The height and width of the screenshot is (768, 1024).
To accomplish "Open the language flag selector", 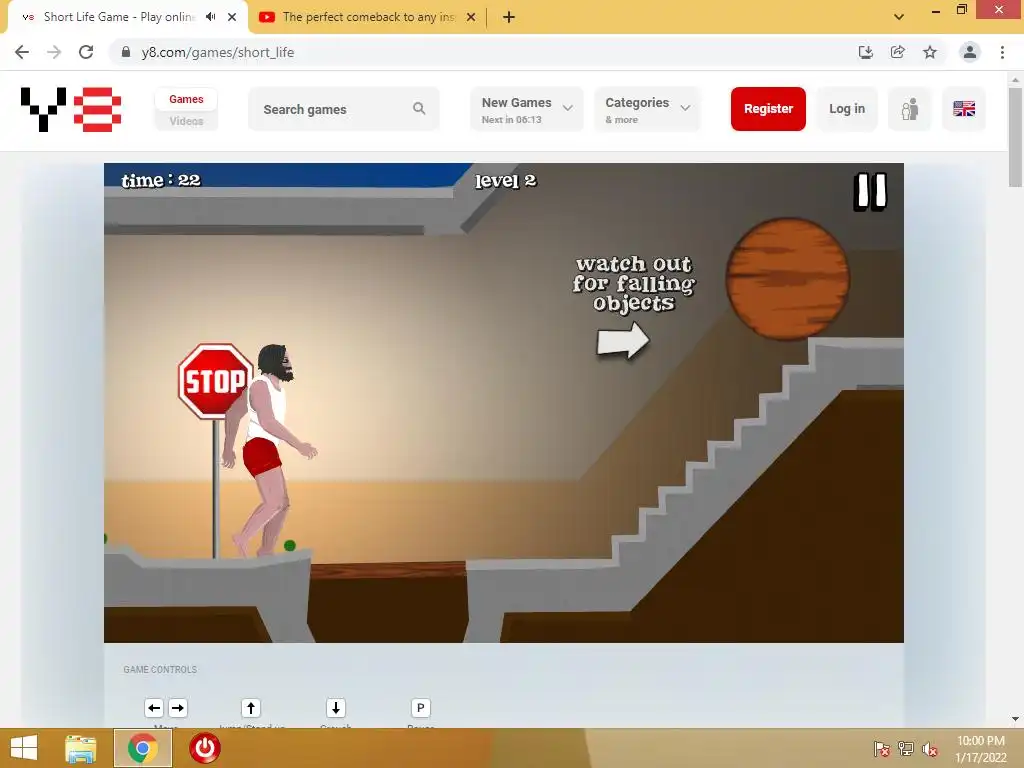I will click(x=964, y=109).
